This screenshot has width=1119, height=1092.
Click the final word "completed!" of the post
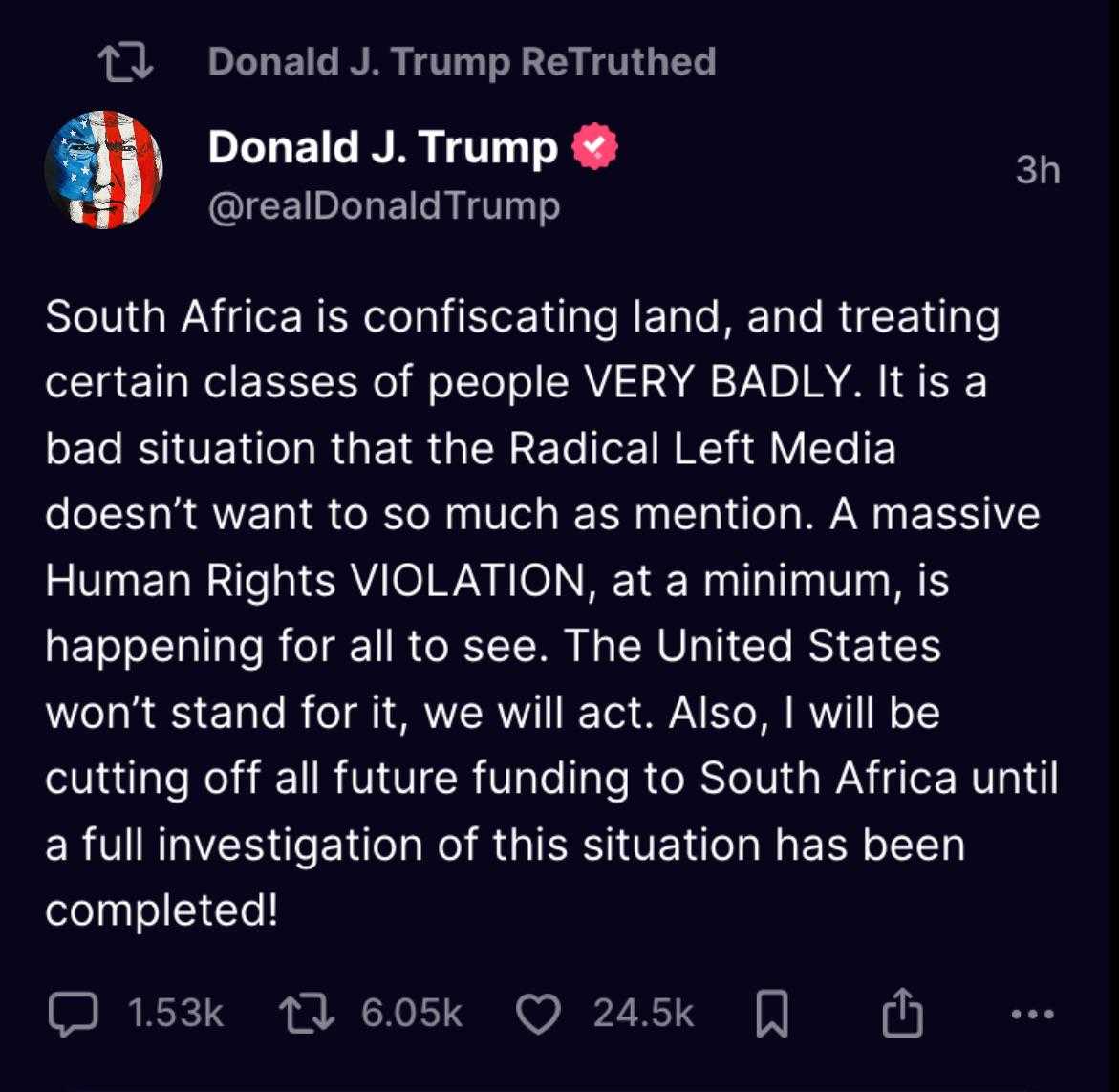(161, 910)
